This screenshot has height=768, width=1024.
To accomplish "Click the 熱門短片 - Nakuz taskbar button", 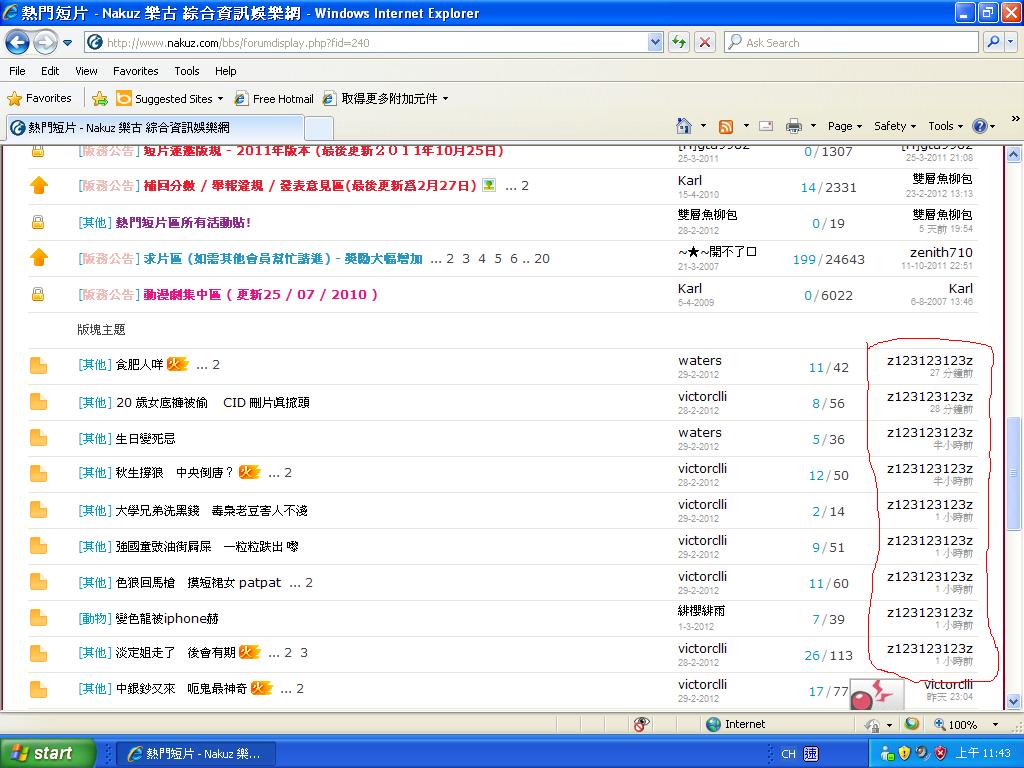I will click(x=196, y=754).
